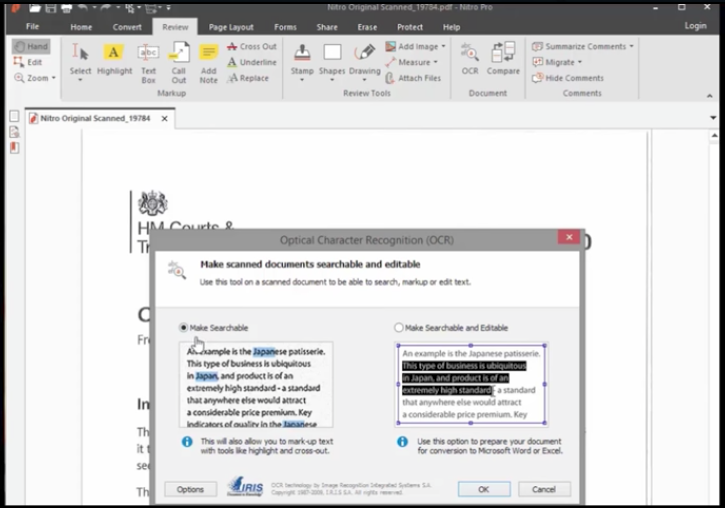Select the Make Searchable radio button
The height and width of the screenshot is (508, 725).
click(184, 328)
